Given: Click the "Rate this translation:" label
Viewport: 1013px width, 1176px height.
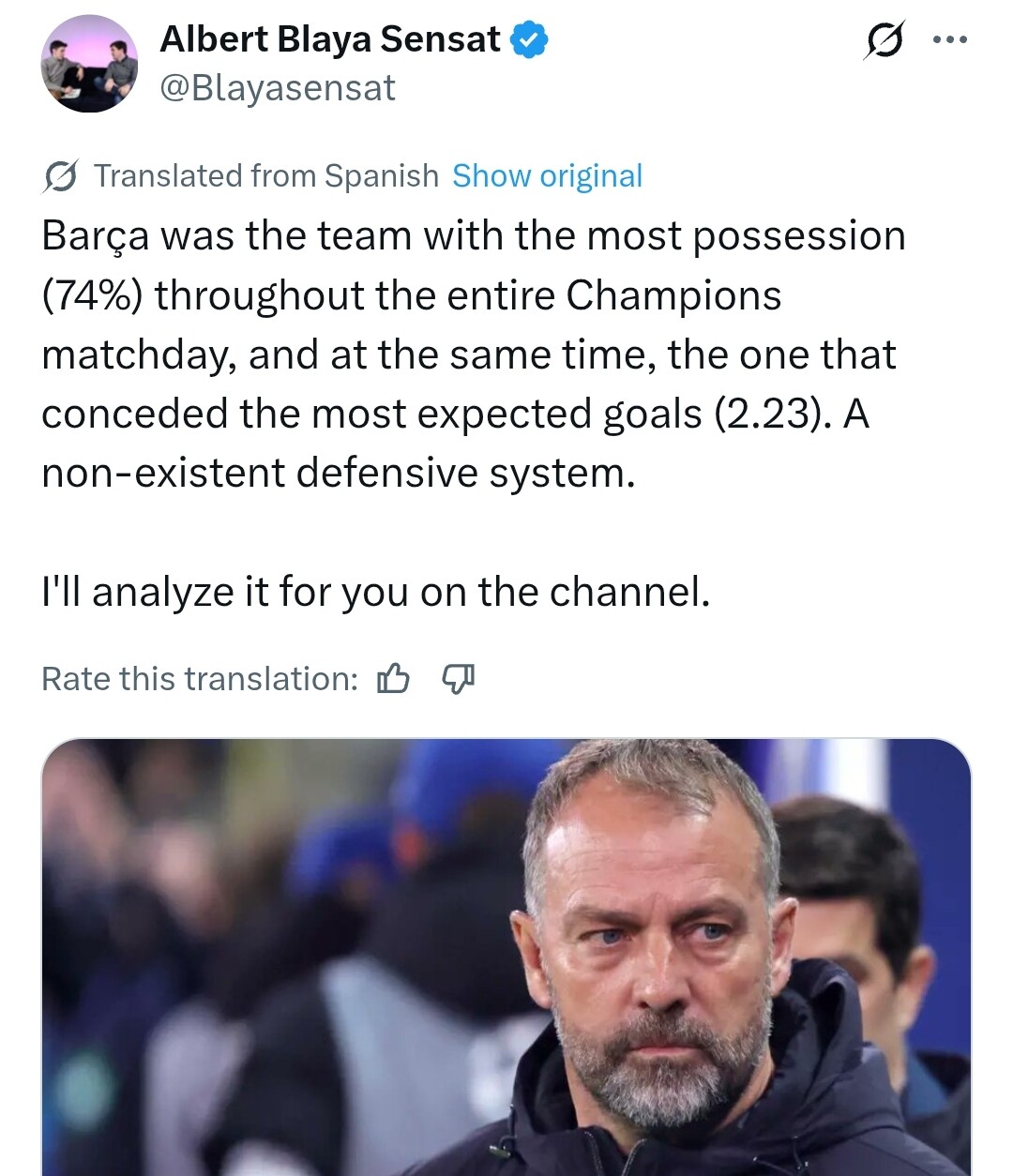Looking at the screenshot, I should point(200,679).
